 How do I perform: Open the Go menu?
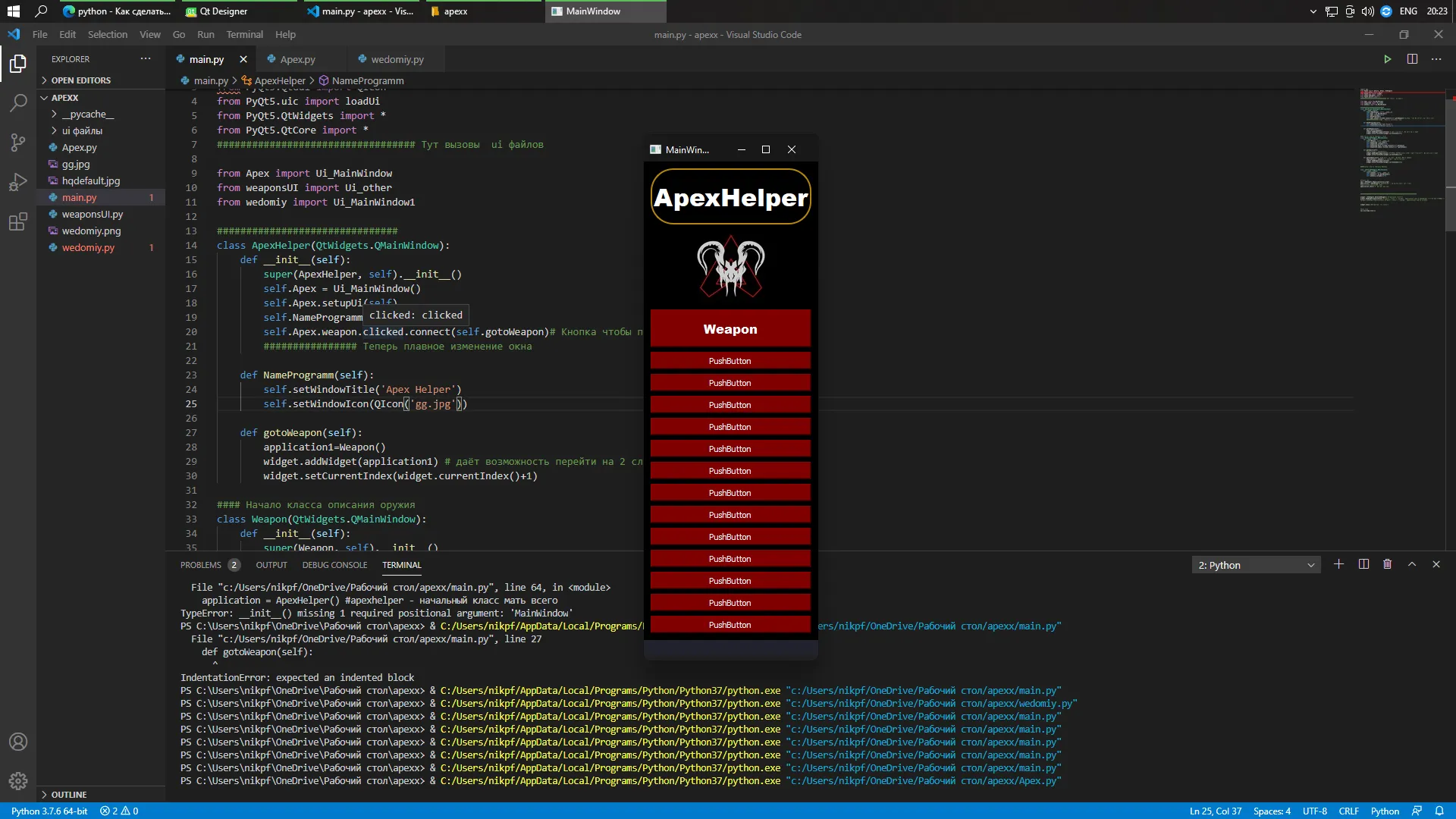(x=179, y=34)
